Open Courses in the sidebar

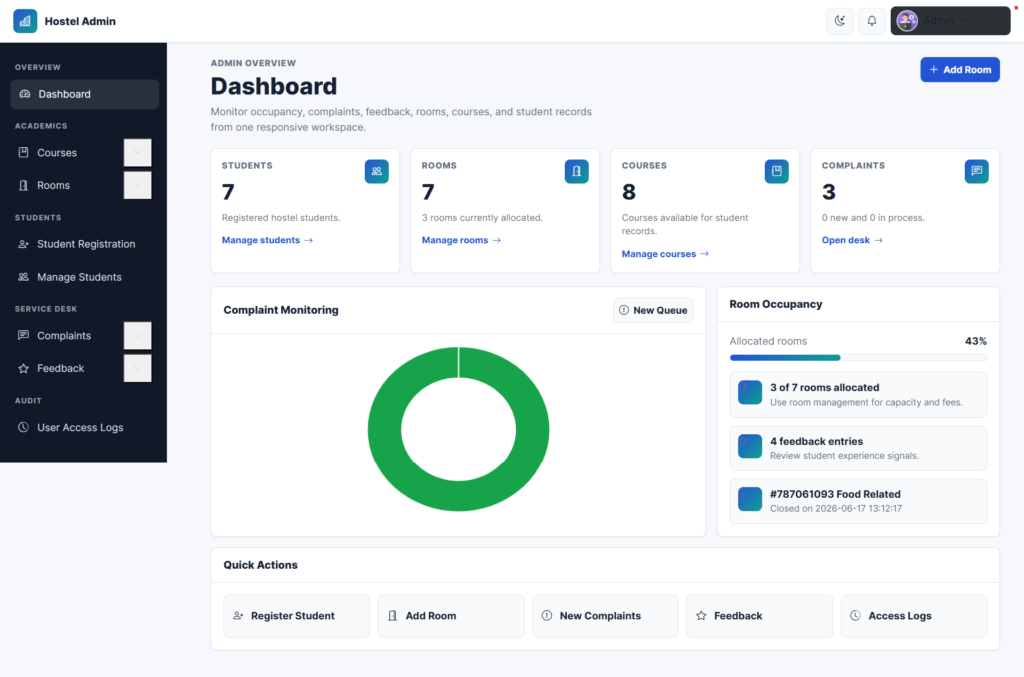(57, 153)
